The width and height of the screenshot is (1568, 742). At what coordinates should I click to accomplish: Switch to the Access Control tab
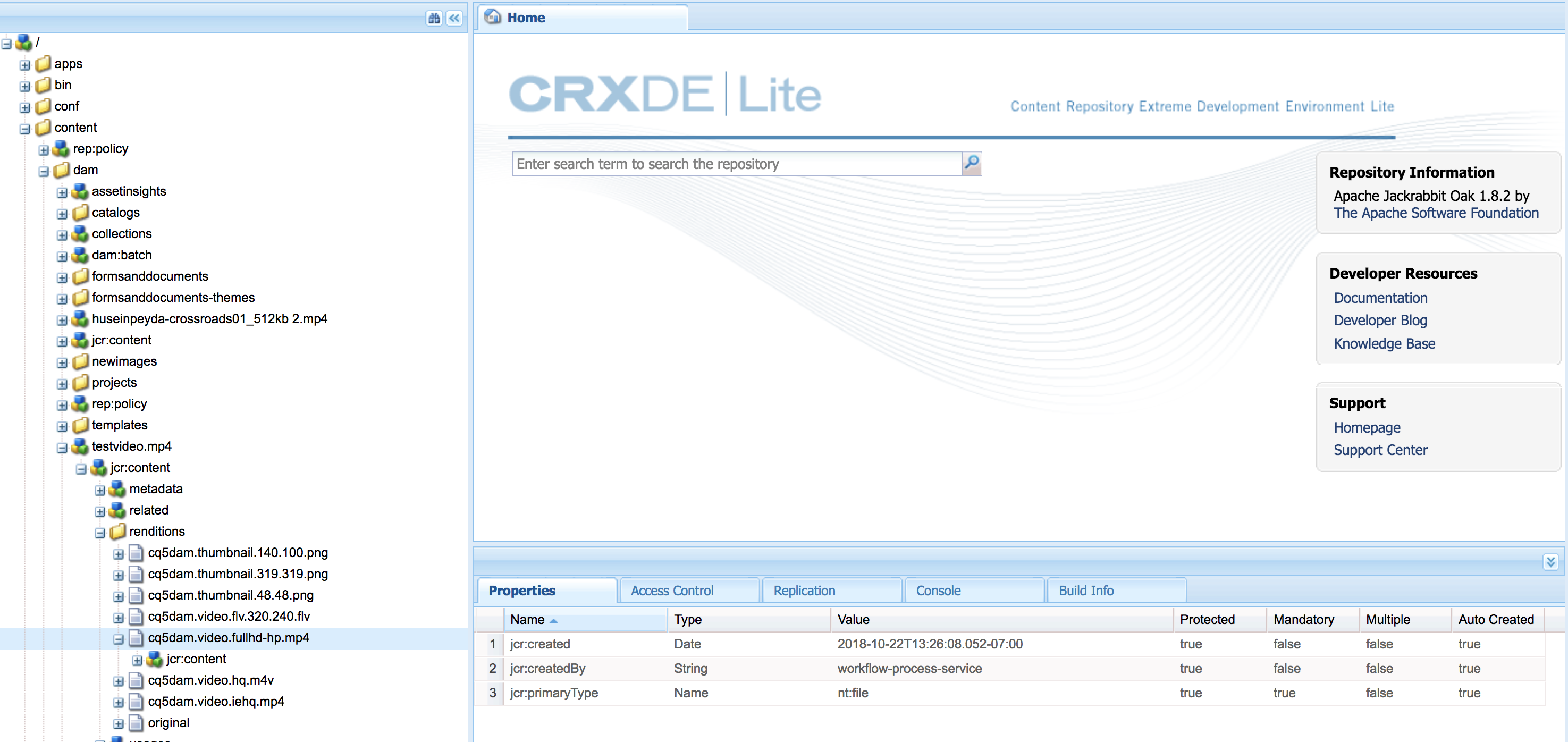671,591
